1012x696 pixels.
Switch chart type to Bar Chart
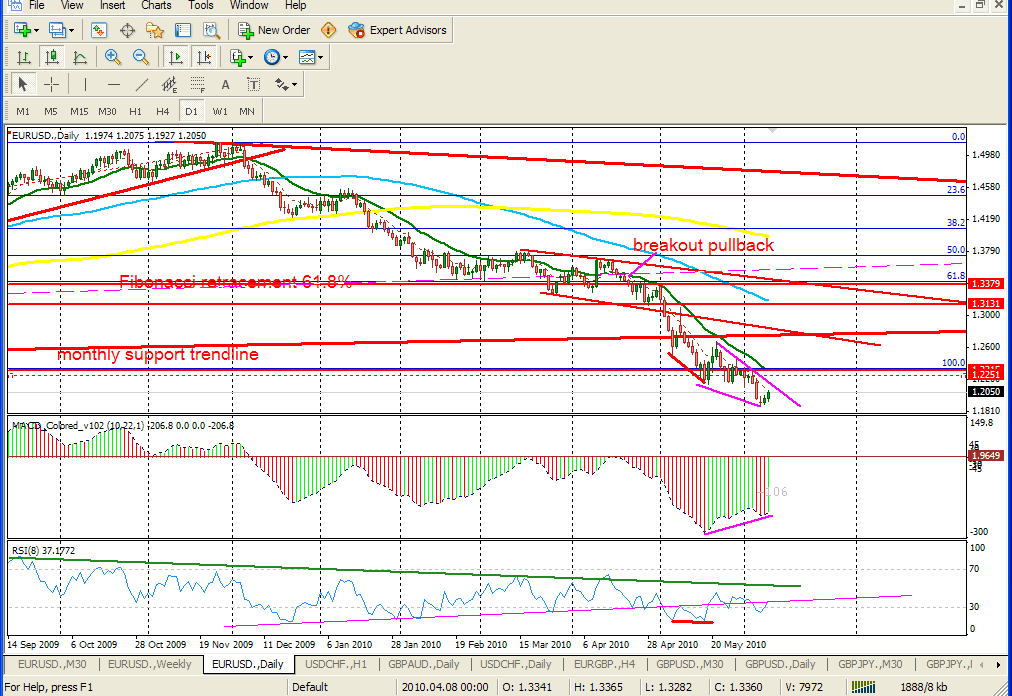click(x=24, y=57)
